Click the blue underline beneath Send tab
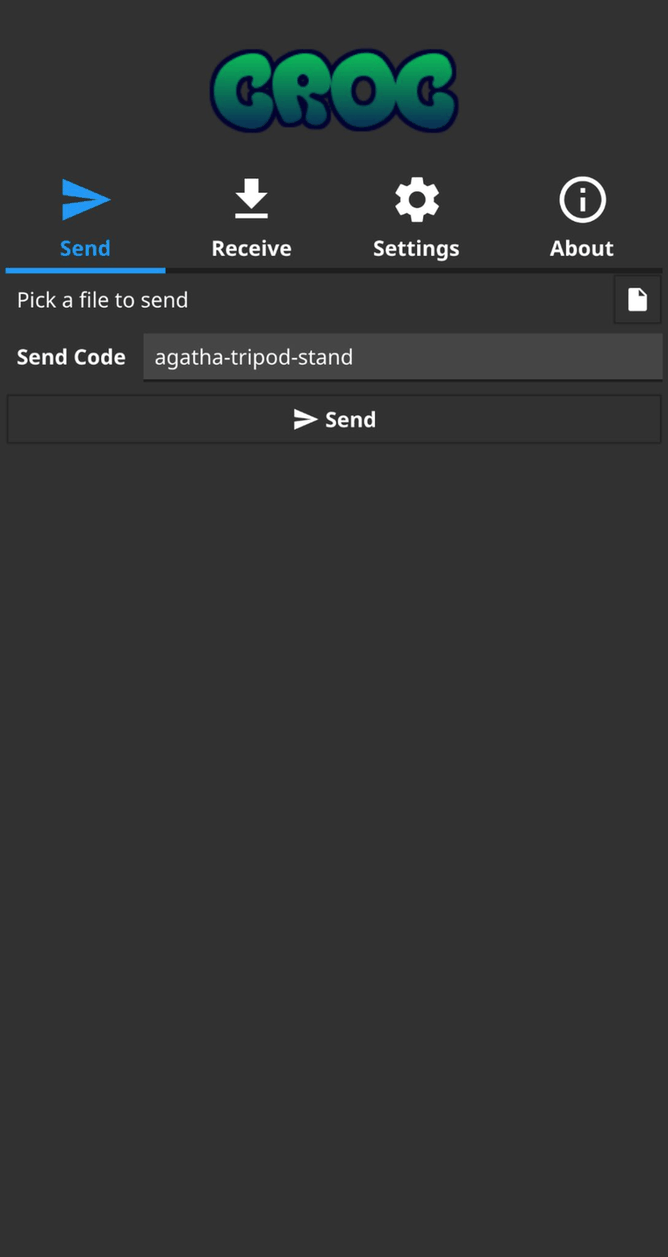The height and width of the screenshot is (1257, 668). 85,270
